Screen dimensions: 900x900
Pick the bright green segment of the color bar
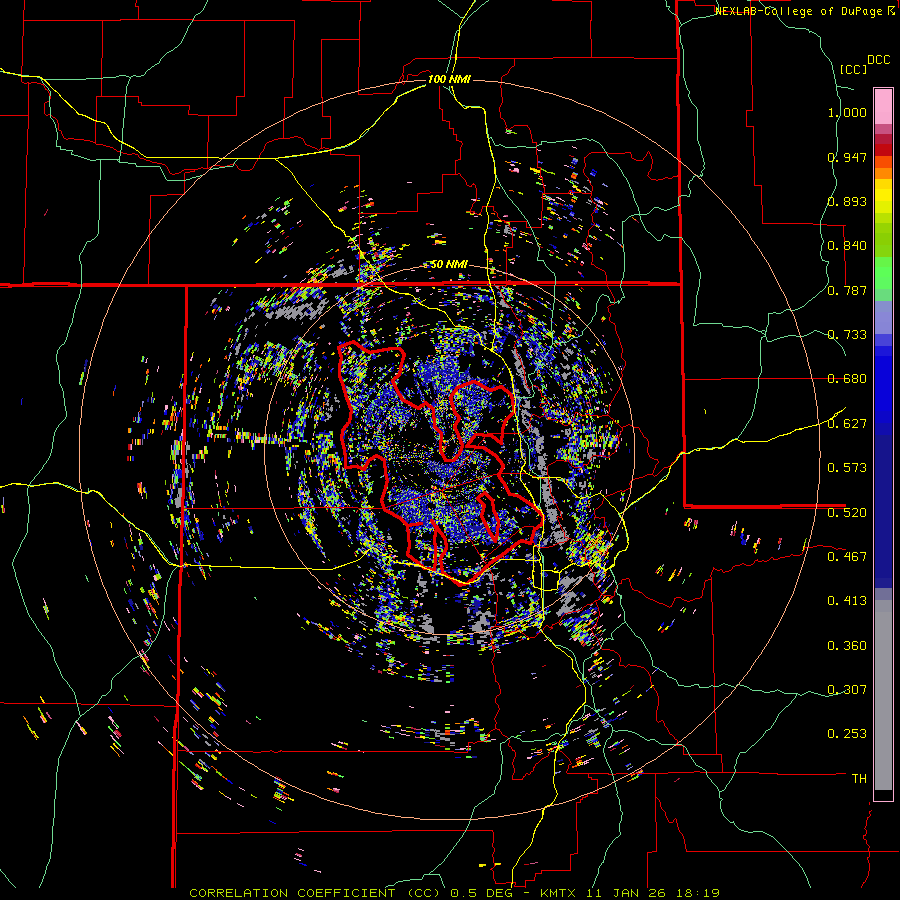point(883,273)
